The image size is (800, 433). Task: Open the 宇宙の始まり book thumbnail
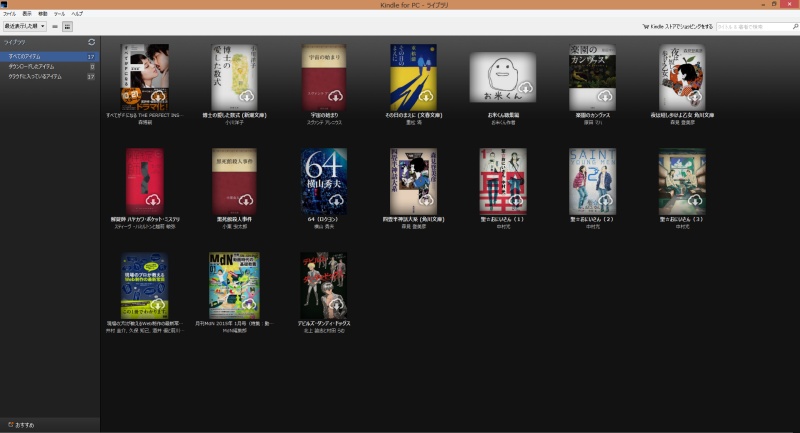[x=323, y=77]
